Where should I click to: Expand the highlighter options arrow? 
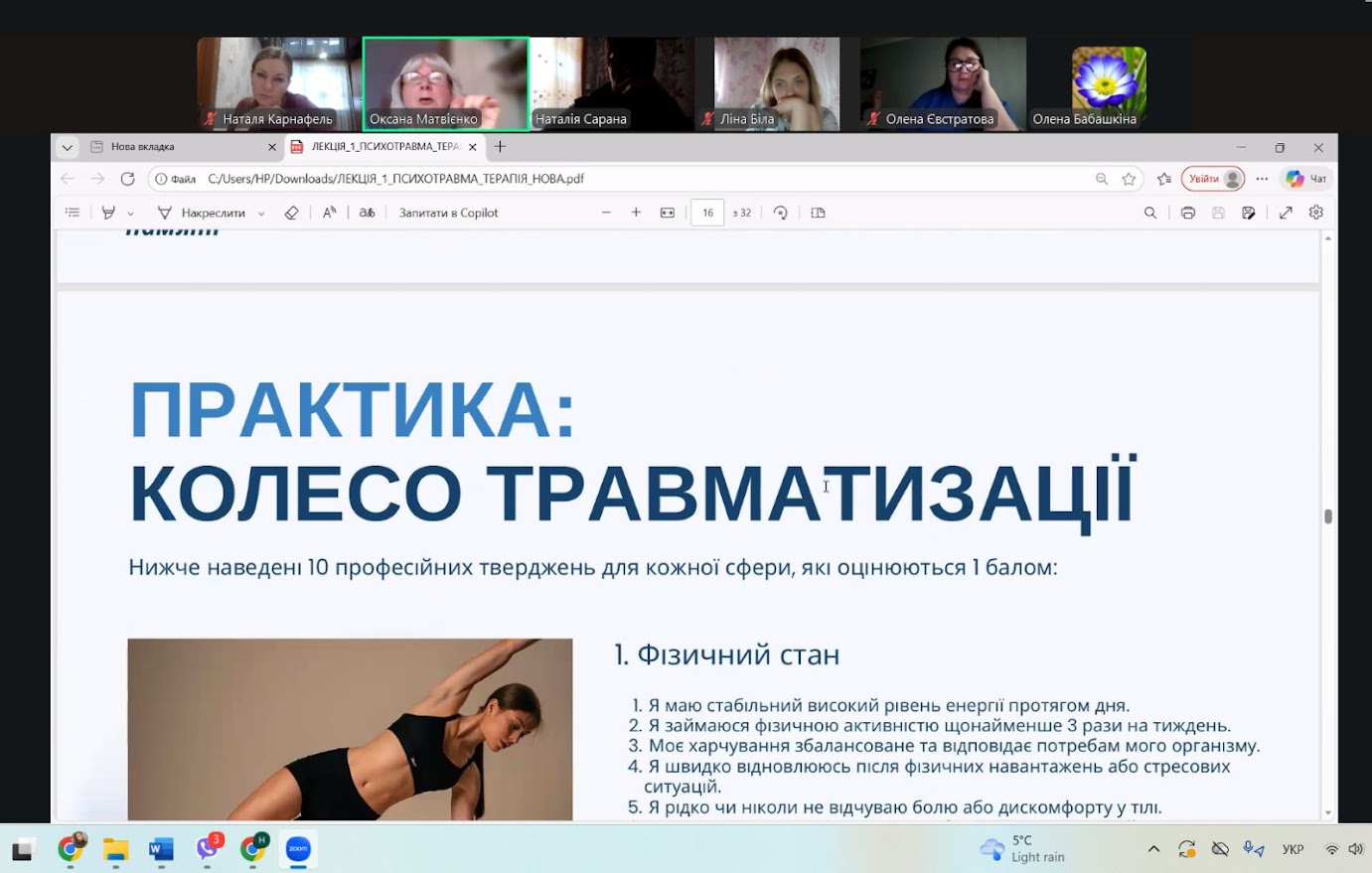[x=130, y=214]
